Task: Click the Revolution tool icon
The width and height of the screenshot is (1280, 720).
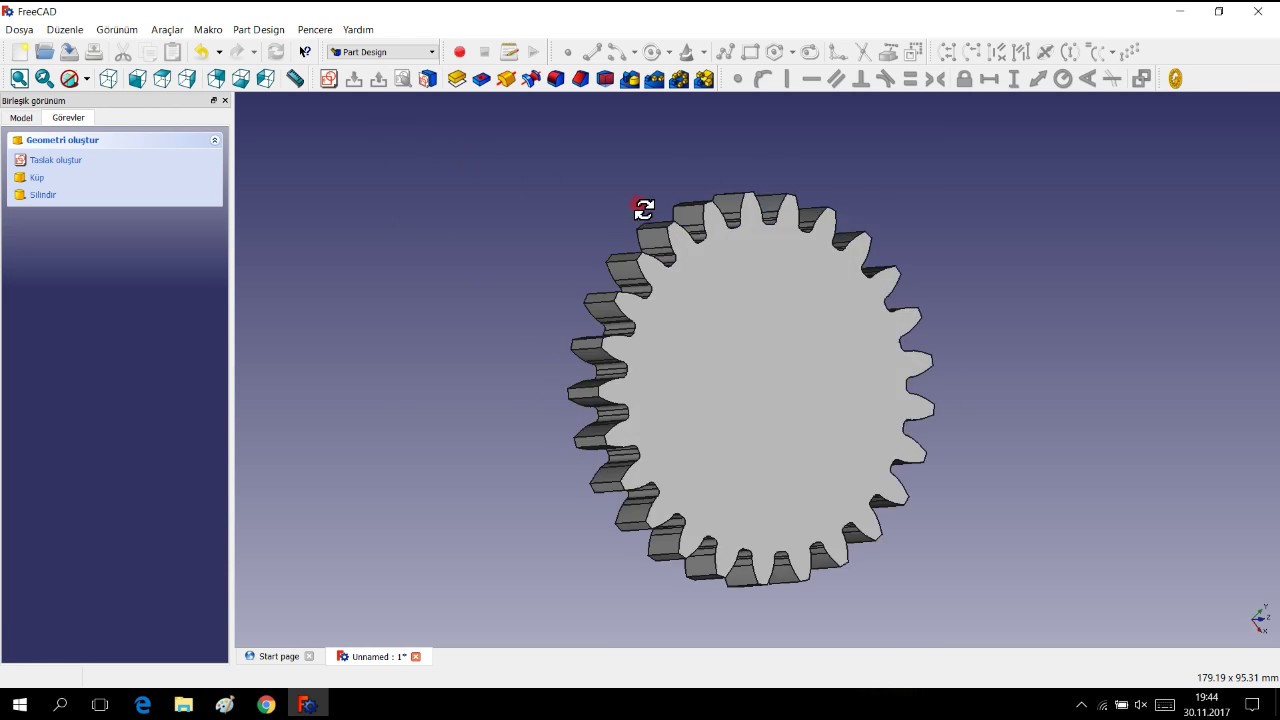Action: coord(506,79)
